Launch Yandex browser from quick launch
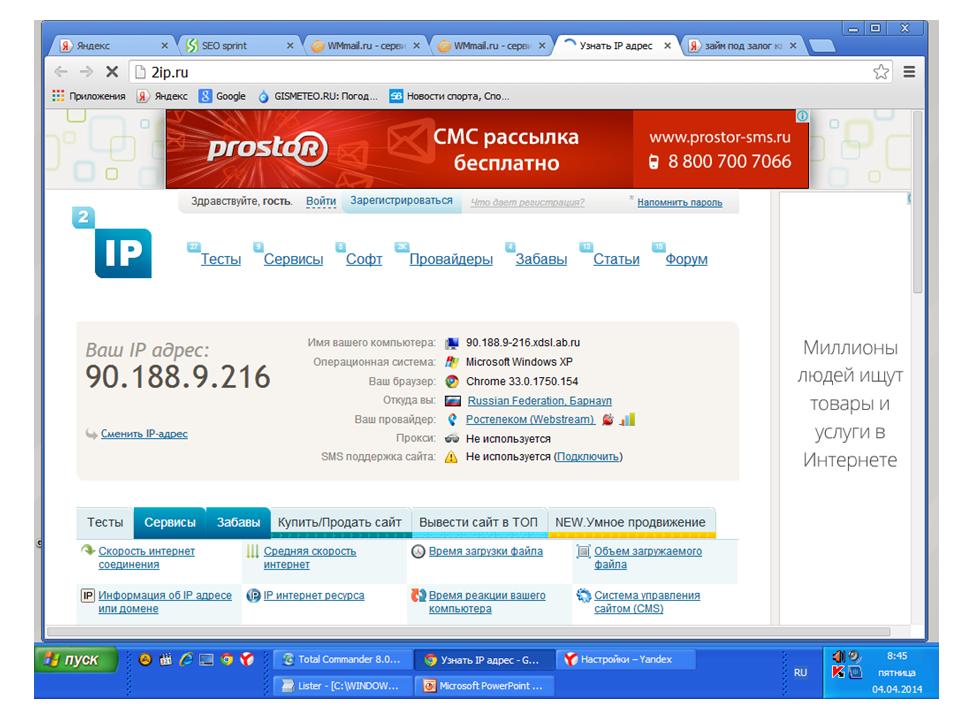The height and width of the screenshot is (720, 960). click(x=247, y=659)
